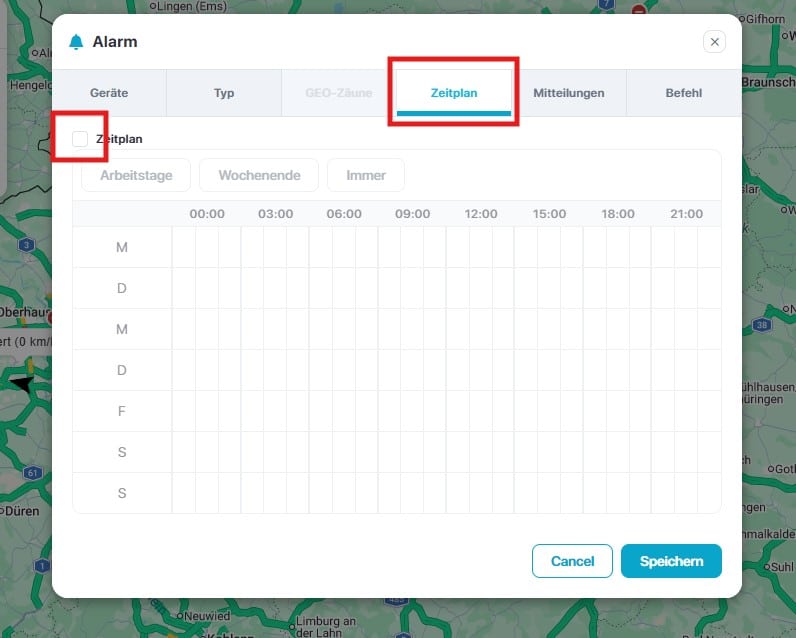Image resolution: width=796 pixels, height=638 pixels.
Task: Click the 18:00 time column header
Action: pyautogui.click(x=618, y=214)
